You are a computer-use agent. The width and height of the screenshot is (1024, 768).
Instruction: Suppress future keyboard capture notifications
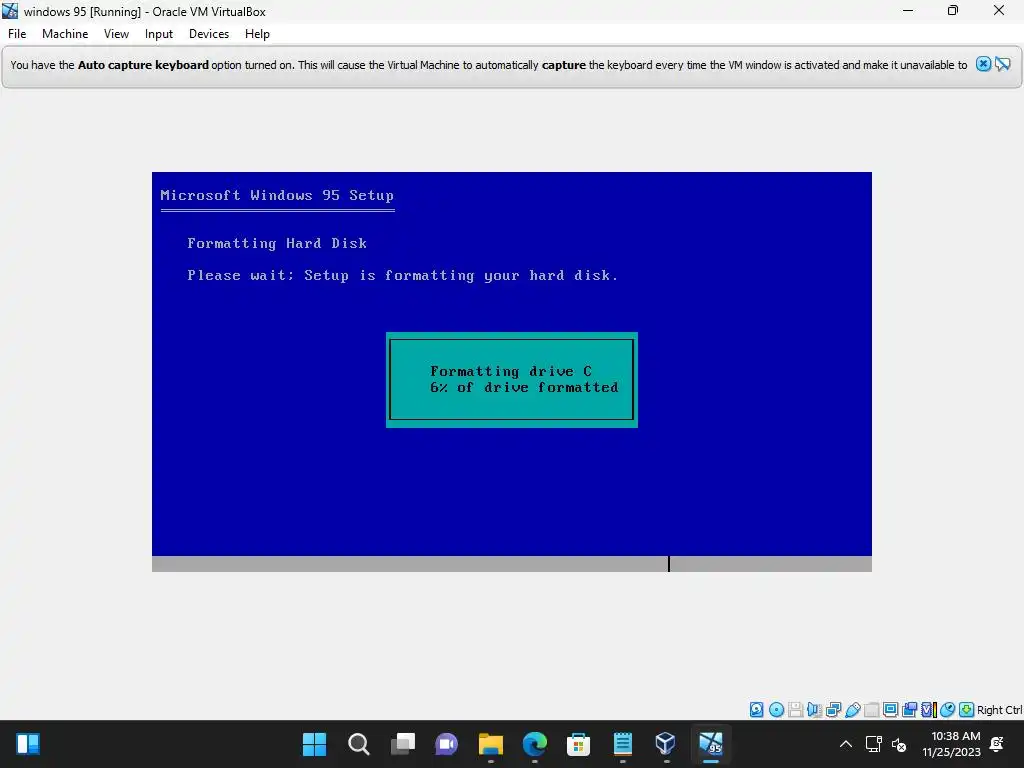1002,64
